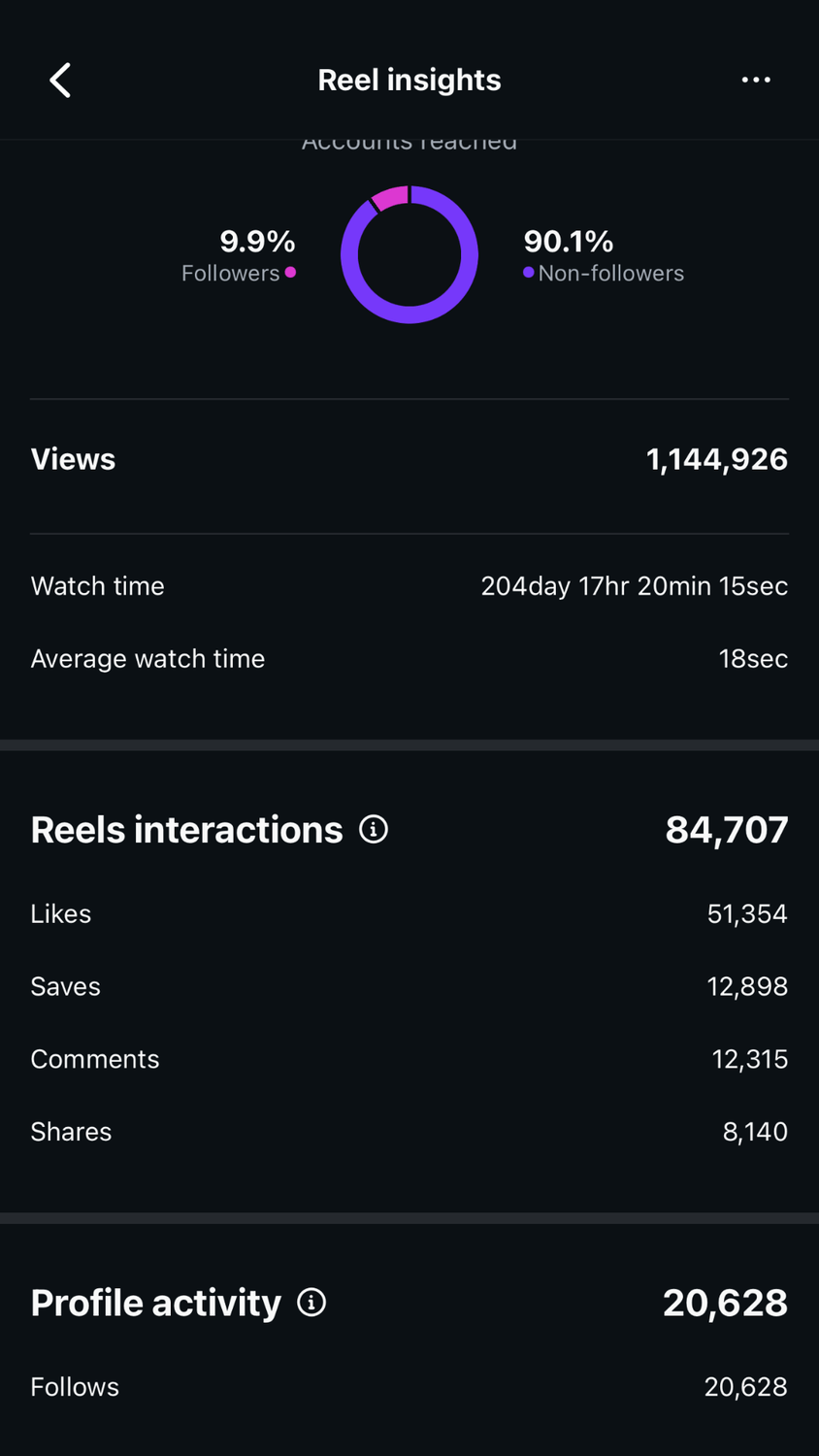Tap the Saves metric label
Image resolution: width=819 pixels, height=1456 pixels.
point(65,987)
